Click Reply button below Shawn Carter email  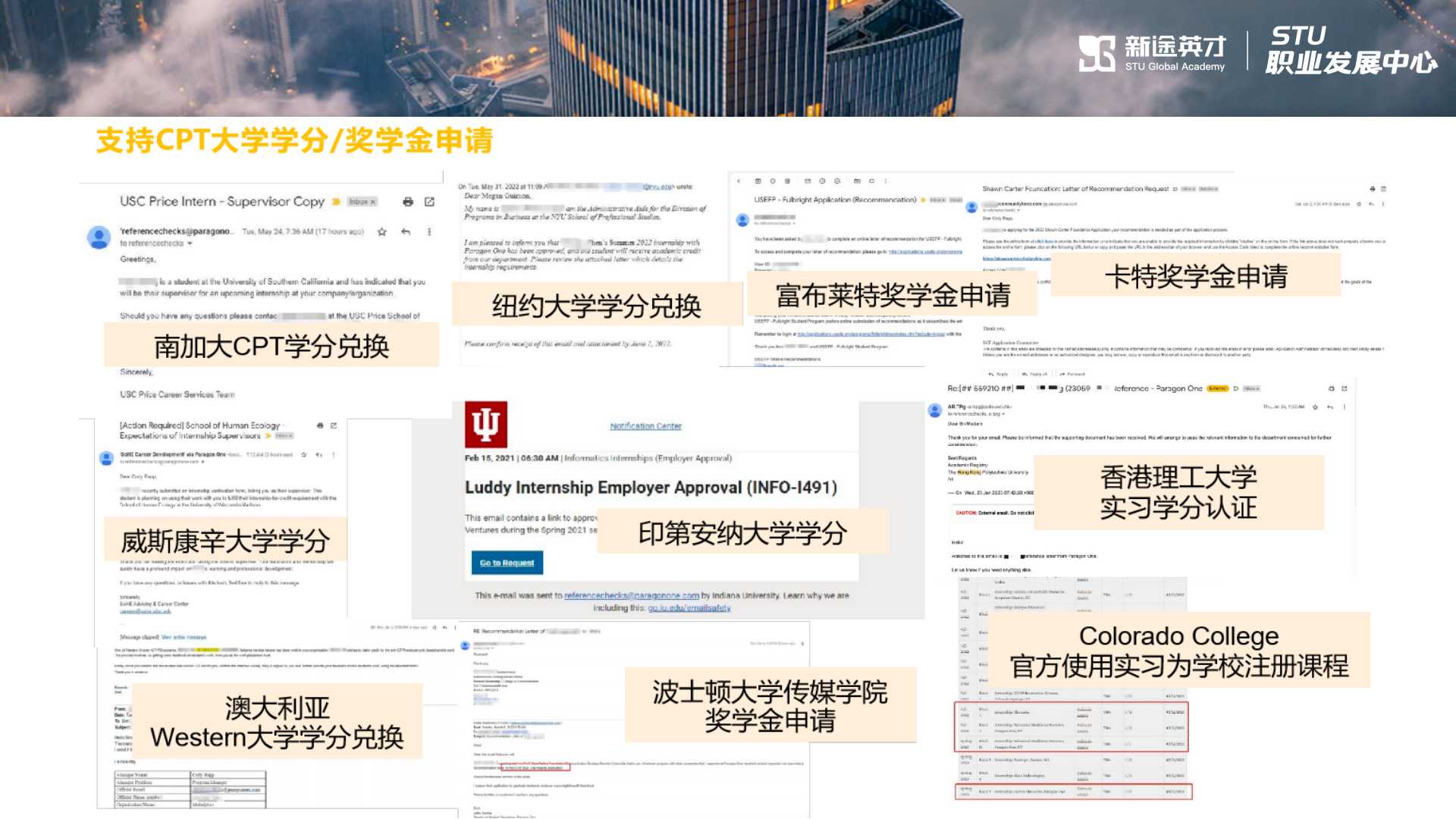click(998, 374)
